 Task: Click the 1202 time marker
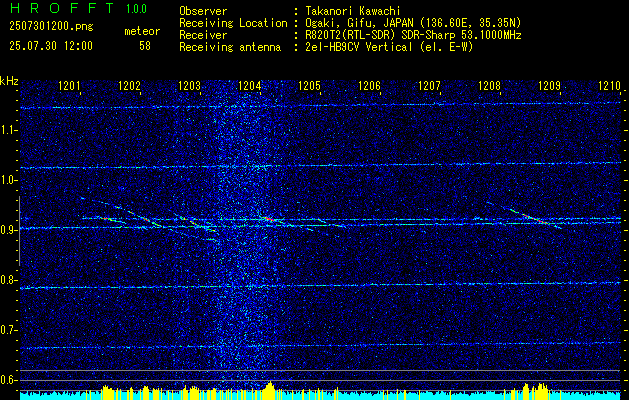tap(130, 86)
